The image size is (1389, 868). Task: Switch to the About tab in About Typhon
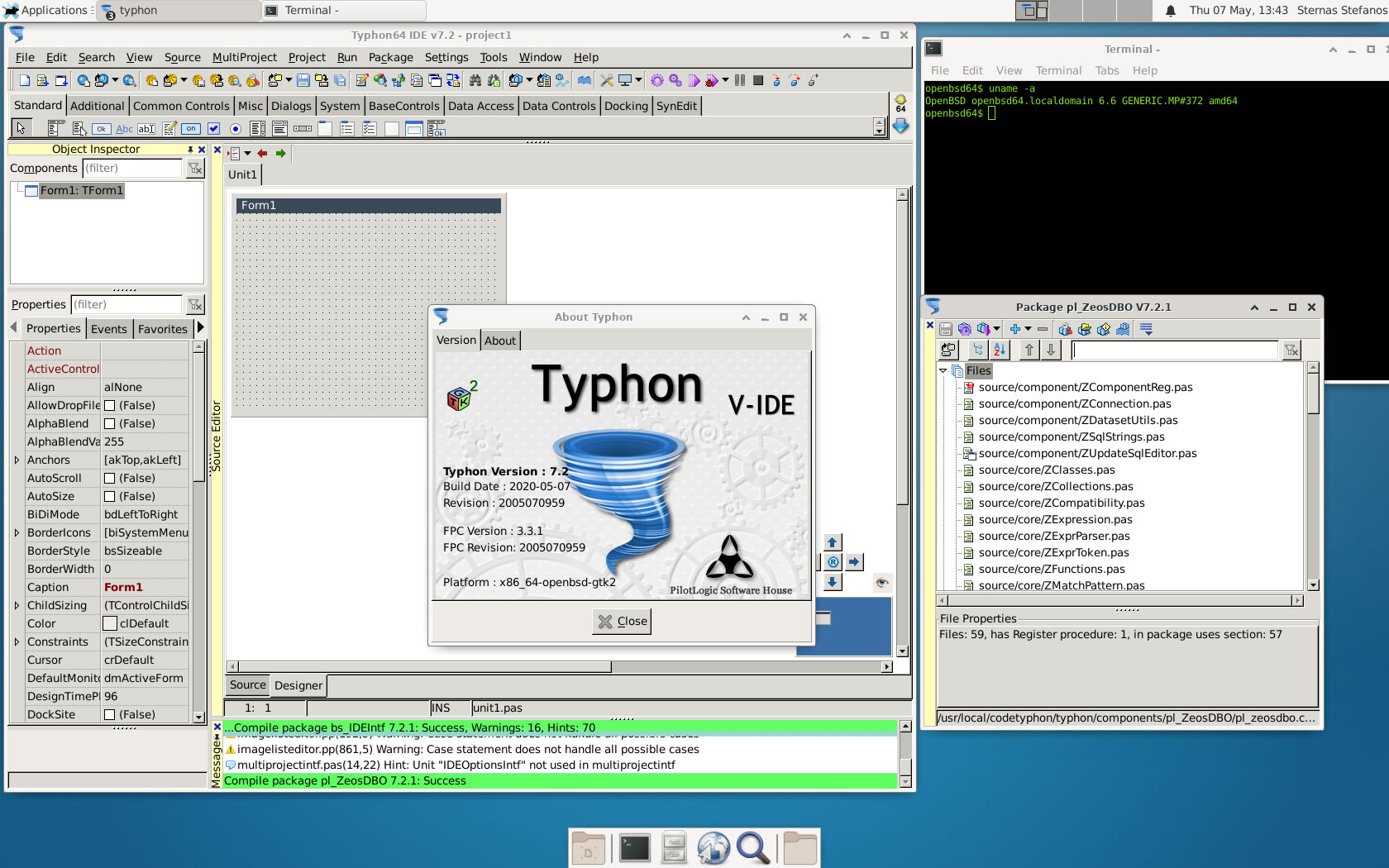(x=500, y=340)
